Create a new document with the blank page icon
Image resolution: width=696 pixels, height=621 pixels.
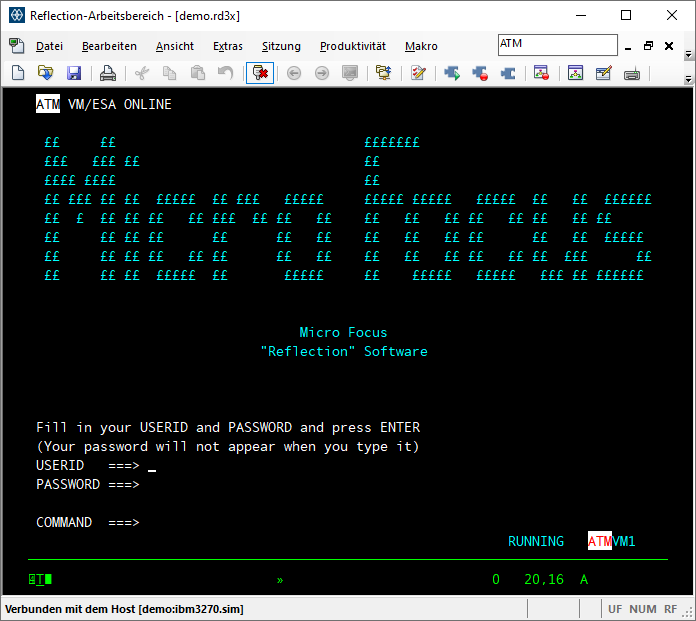[x=18, y=73]
